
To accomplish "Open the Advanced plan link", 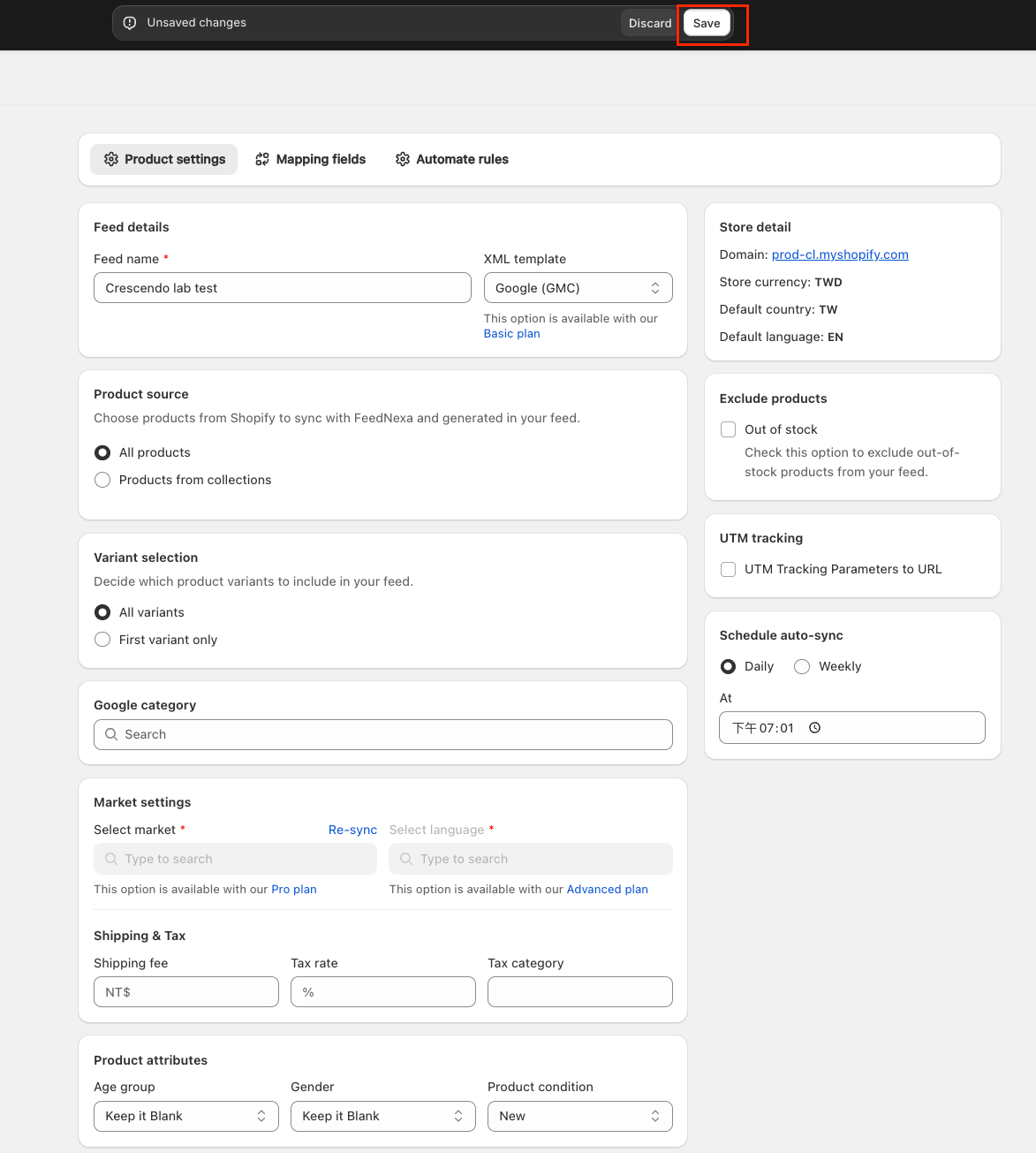I will 608,889.
